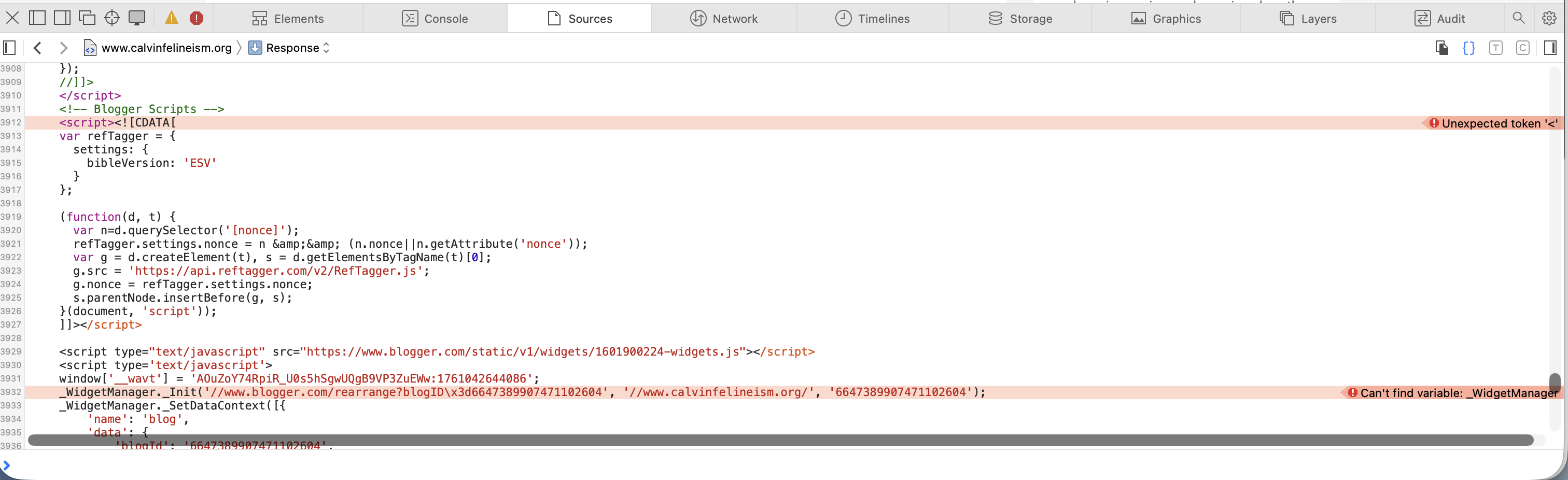Viewport: 1568px width, 480px height.
Task: Open the Response dropdown selector
Action: [x=289, y=48]
